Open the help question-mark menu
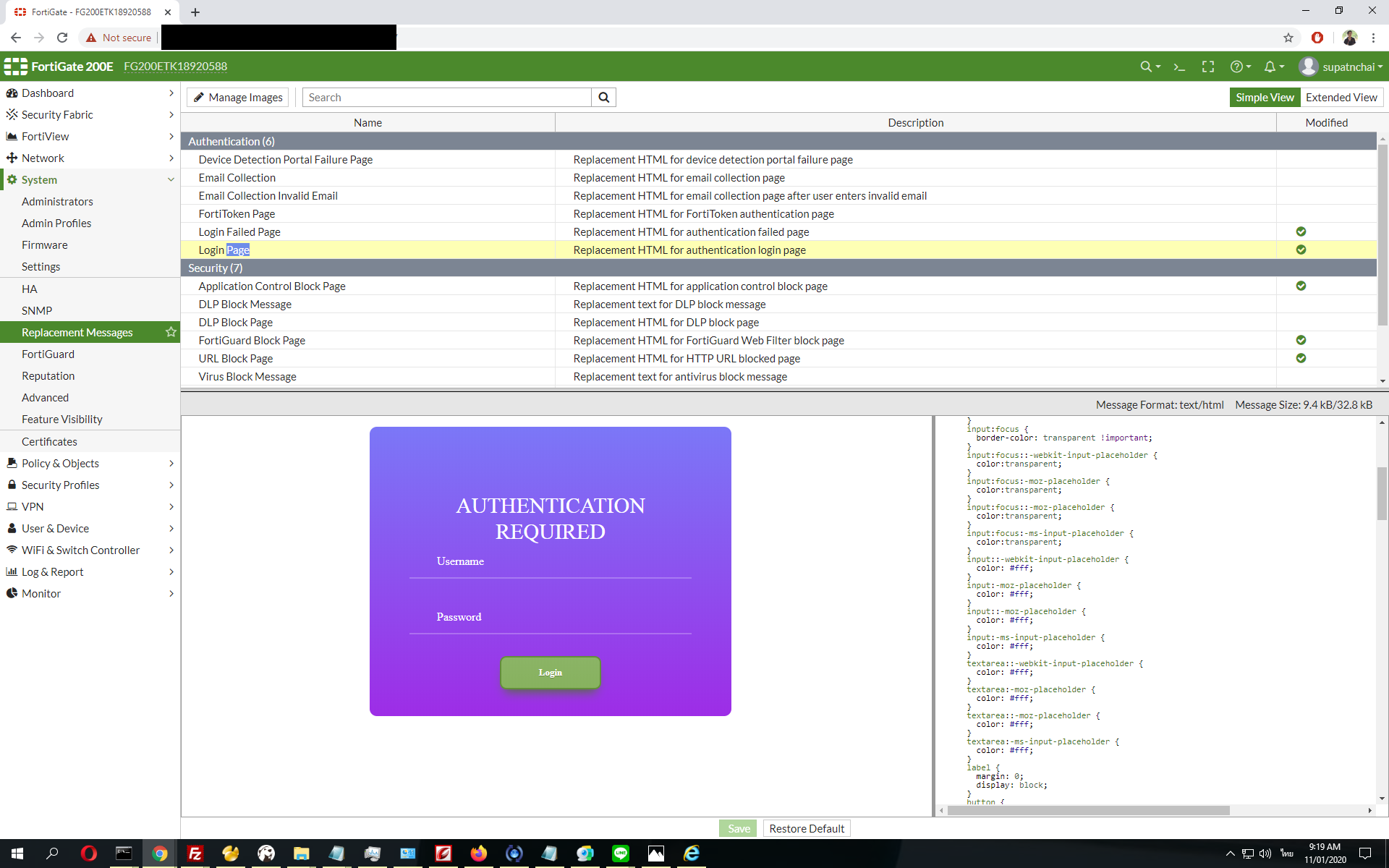 click(1240, 67)
